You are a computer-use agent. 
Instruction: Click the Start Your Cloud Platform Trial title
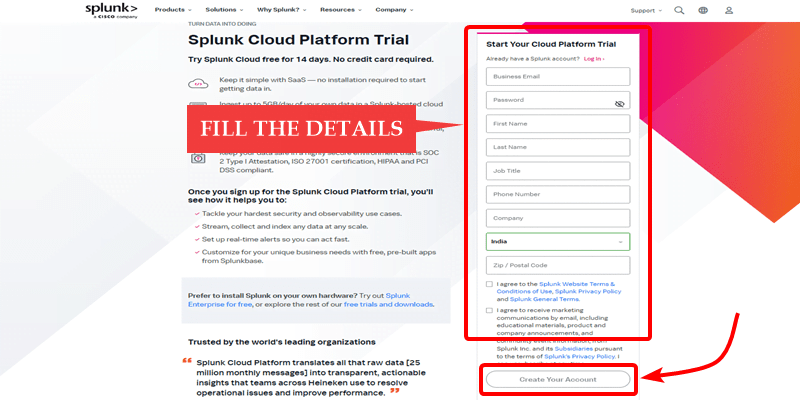(x=551, y=44)
